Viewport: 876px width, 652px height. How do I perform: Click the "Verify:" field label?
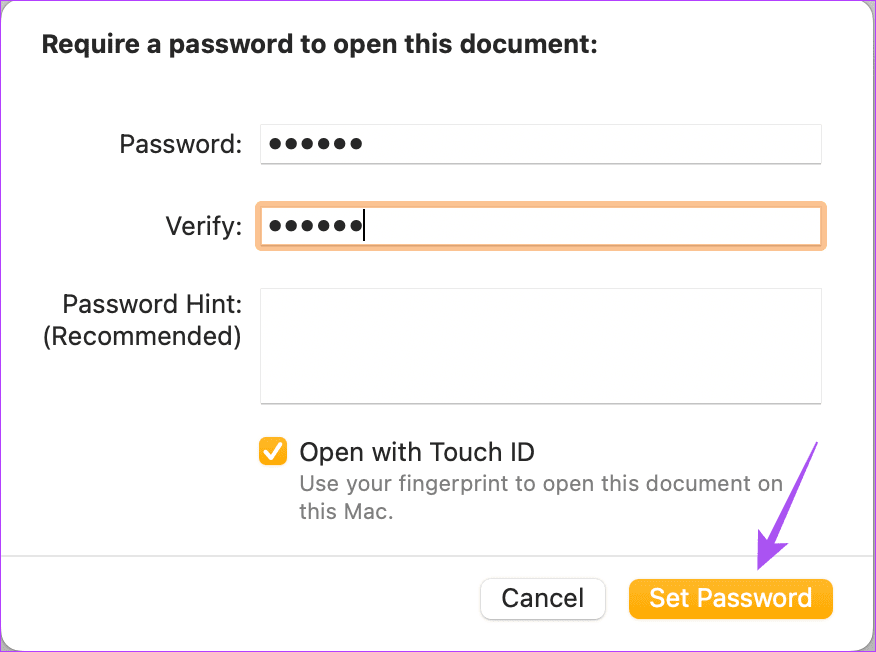(x=204, y=226)
